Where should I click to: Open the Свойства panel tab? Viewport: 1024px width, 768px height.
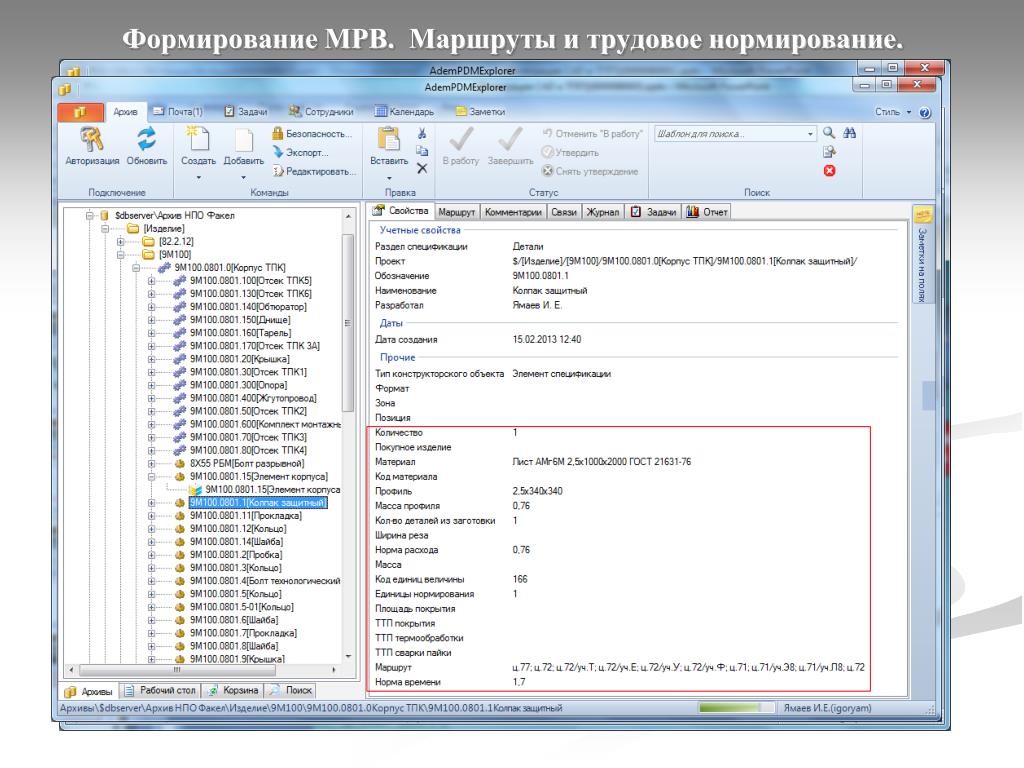tap(400, 211)
